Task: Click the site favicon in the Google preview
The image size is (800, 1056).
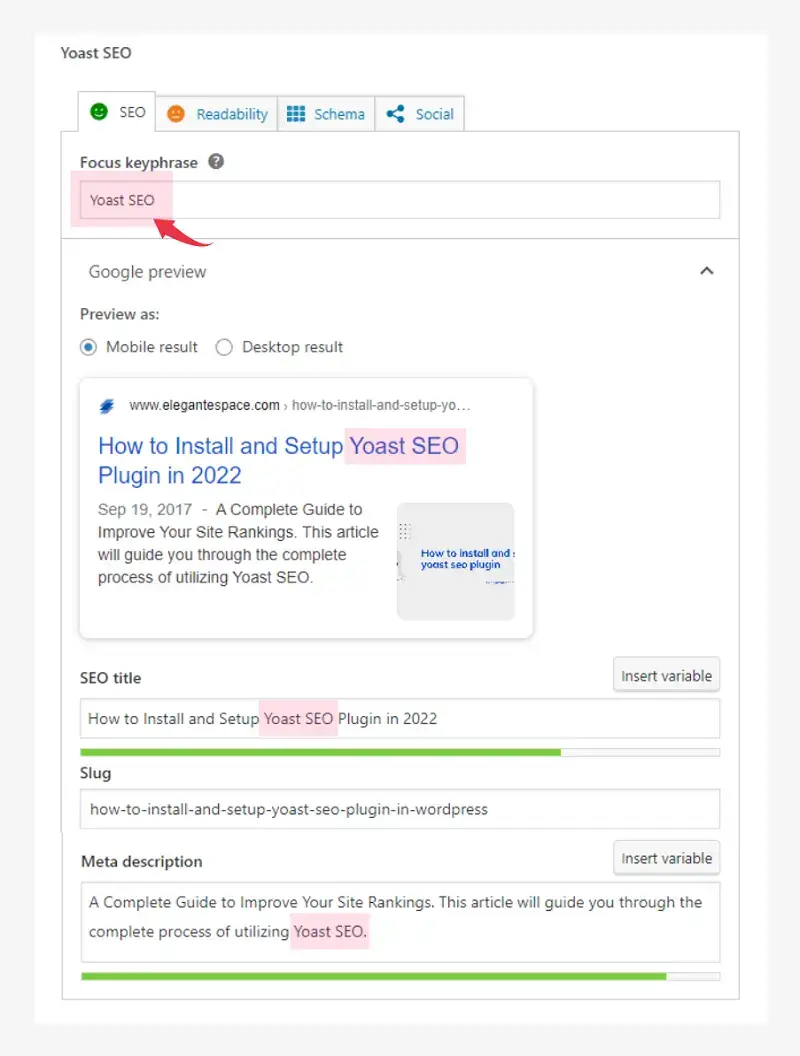Action: tap(107, 405)
